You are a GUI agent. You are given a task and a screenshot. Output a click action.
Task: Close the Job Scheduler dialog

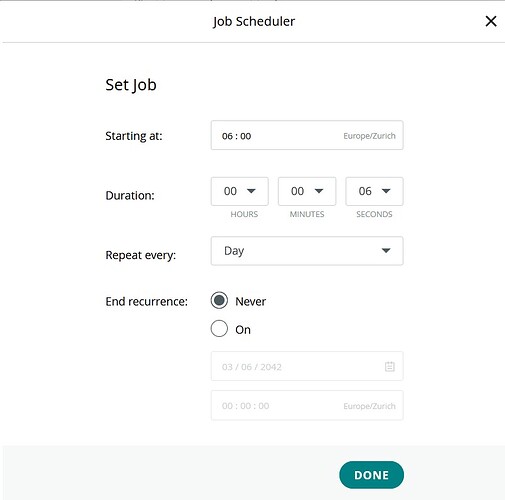click(491, 21)
